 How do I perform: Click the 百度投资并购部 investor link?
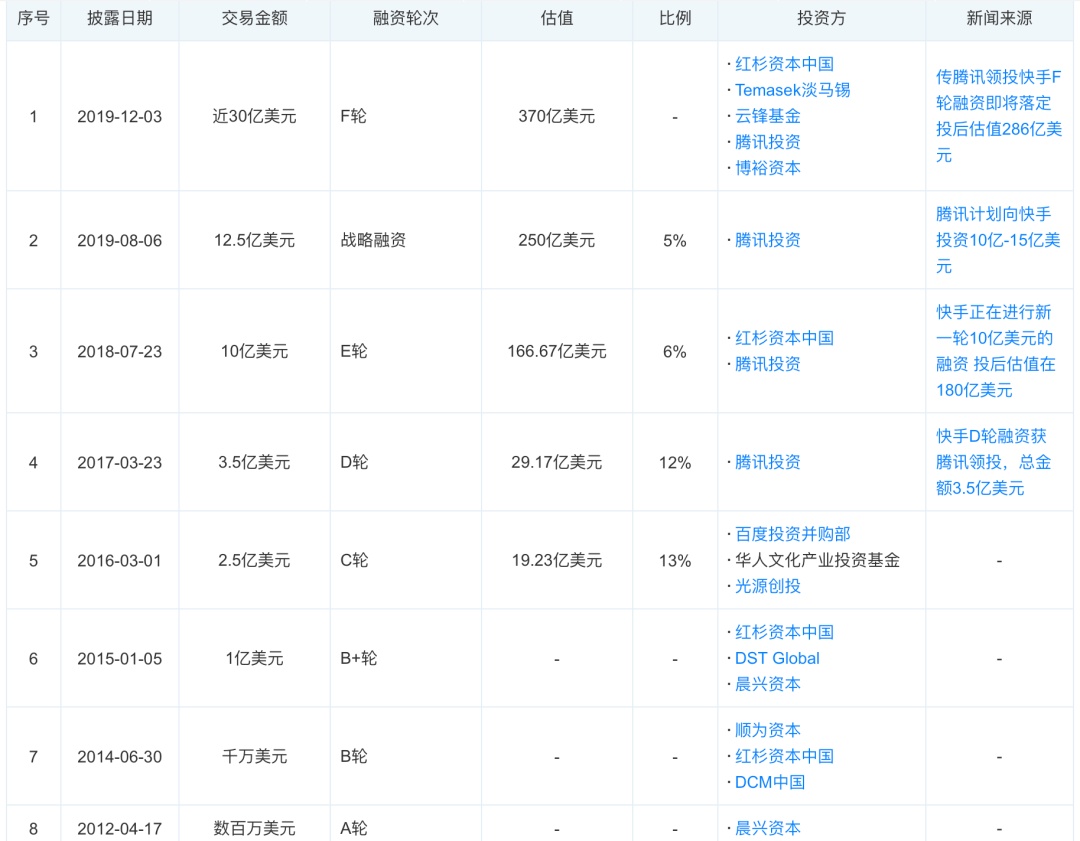point(792,534)
